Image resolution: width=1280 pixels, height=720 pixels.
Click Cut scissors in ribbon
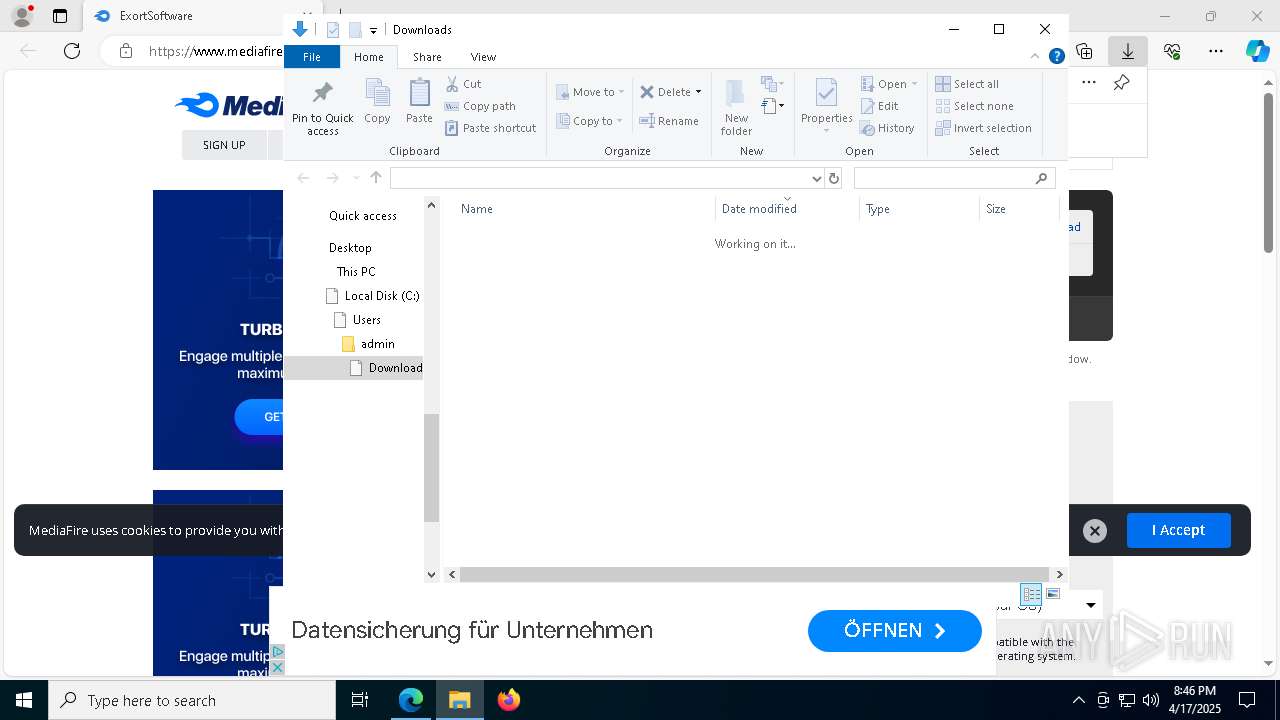coord(463,84)
